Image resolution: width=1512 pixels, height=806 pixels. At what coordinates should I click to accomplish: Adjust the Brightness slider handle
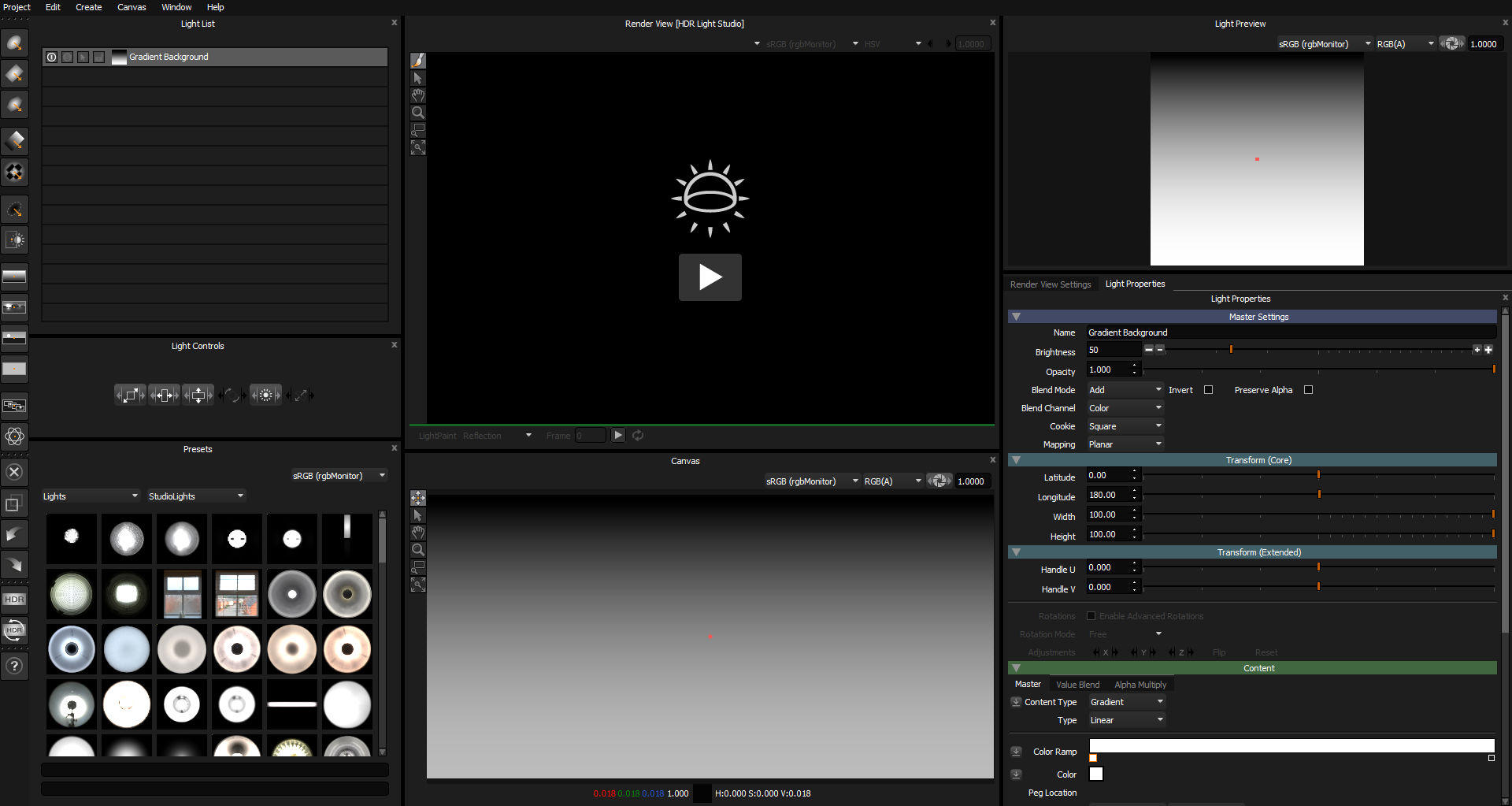pyautogui.click(x=1231, y=349)
